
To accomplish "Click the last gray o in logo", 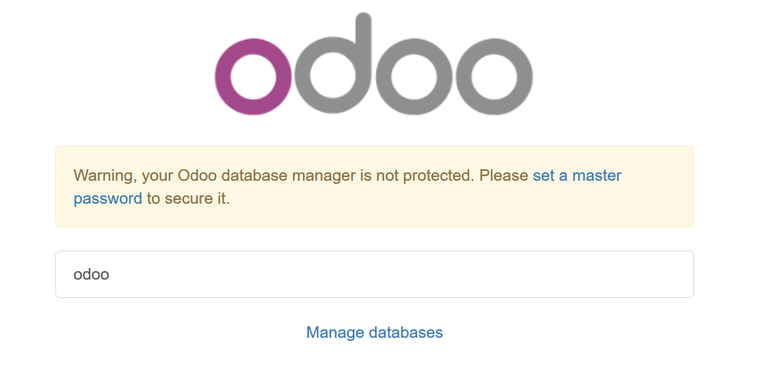I will (494, 77).
